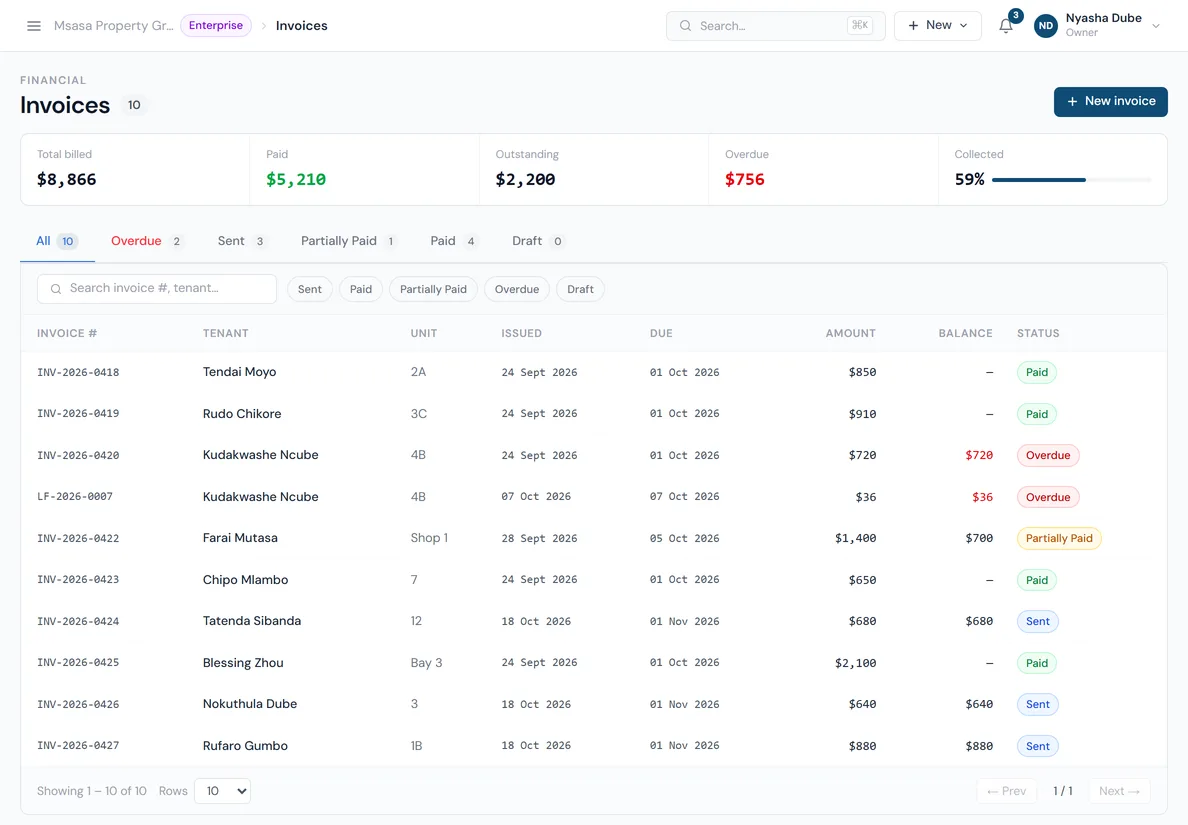Viewport: 1188px width, 825px height.
Task: Open invoice LF-2026-0007
Action: pyautogui.click(x=75, y=497)
